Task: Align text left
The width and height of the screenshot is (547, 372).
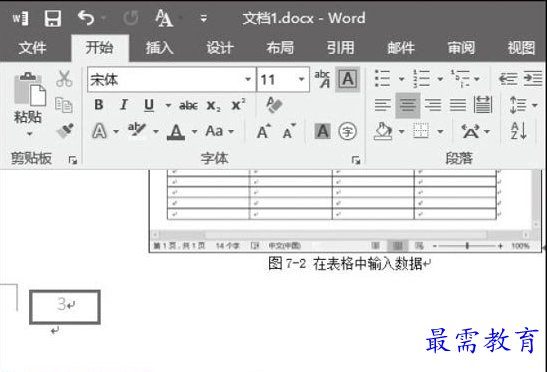Action: click(x=382, y=105)
